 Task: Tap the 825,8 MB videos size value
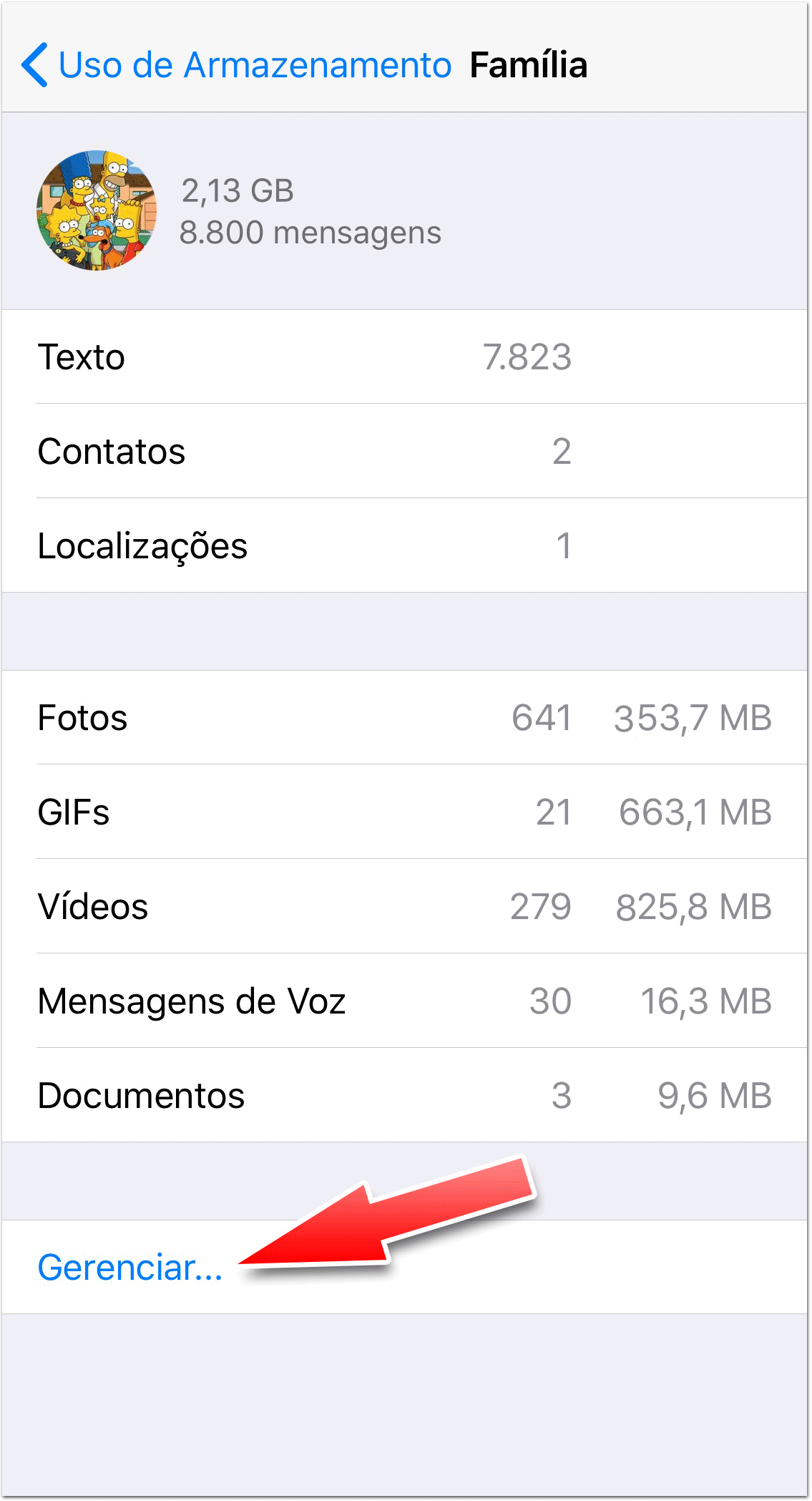tap(693, 907)
